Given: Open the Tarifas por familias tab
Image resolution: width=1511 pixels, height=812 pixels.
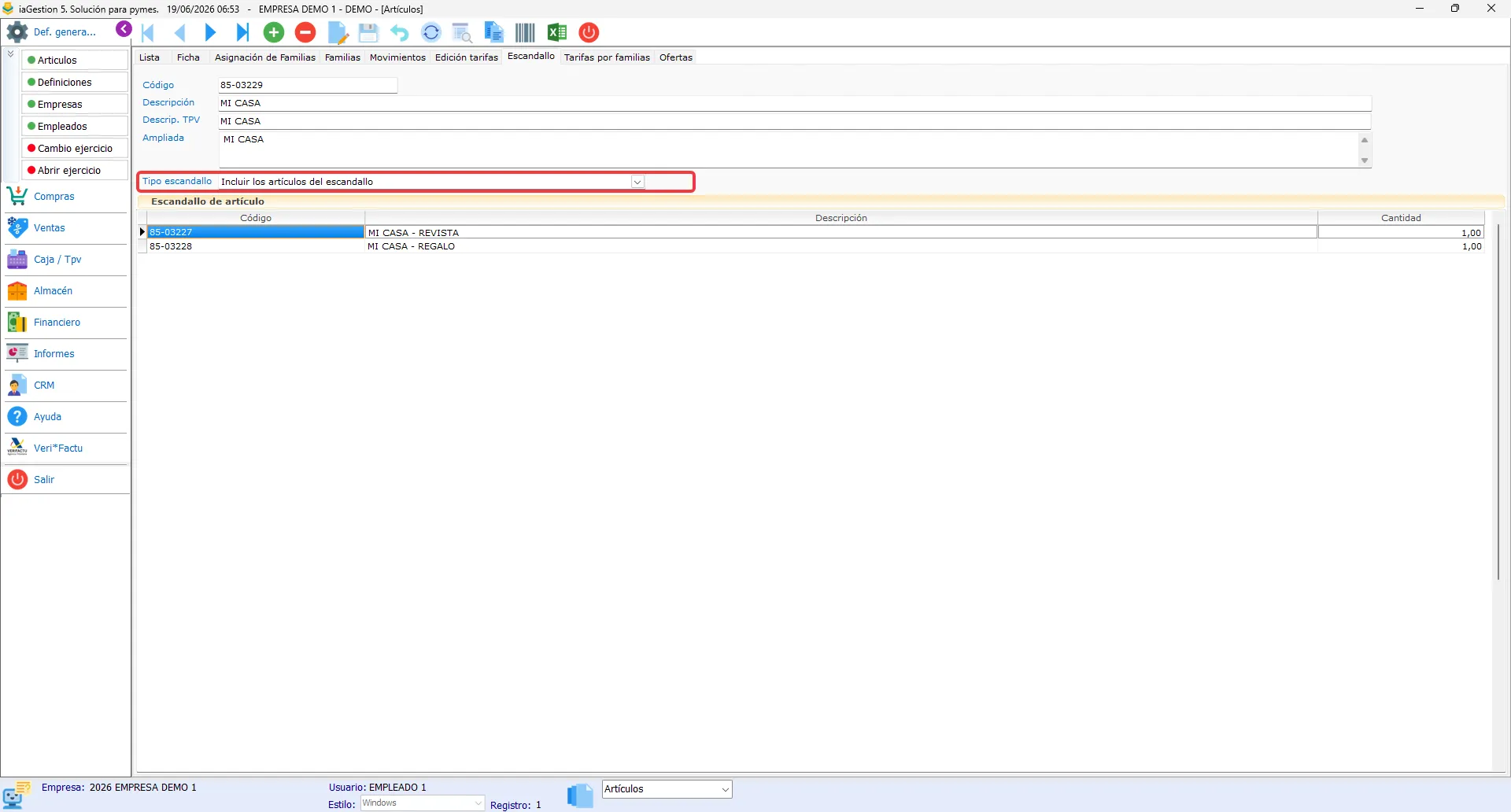Looking at the screenshot, I should pyautogui.click(x=607, y=57).
